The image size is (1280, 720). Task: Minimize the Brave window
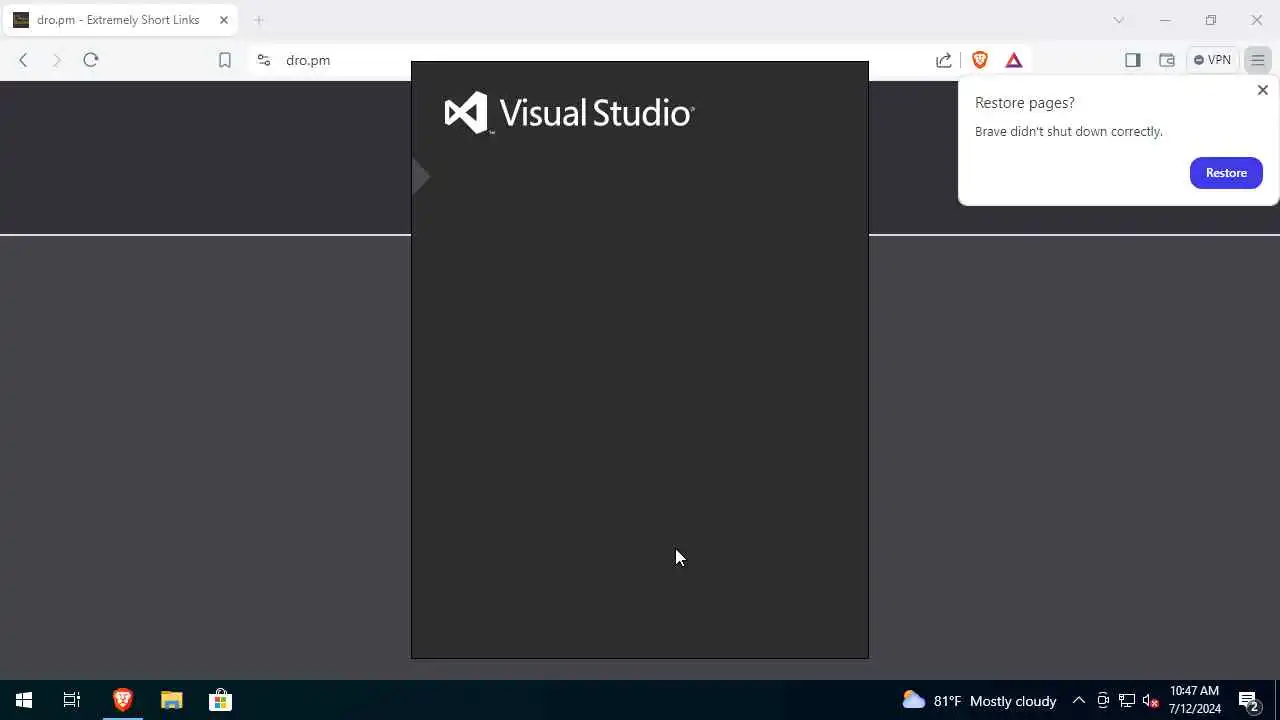[1165, 20]
